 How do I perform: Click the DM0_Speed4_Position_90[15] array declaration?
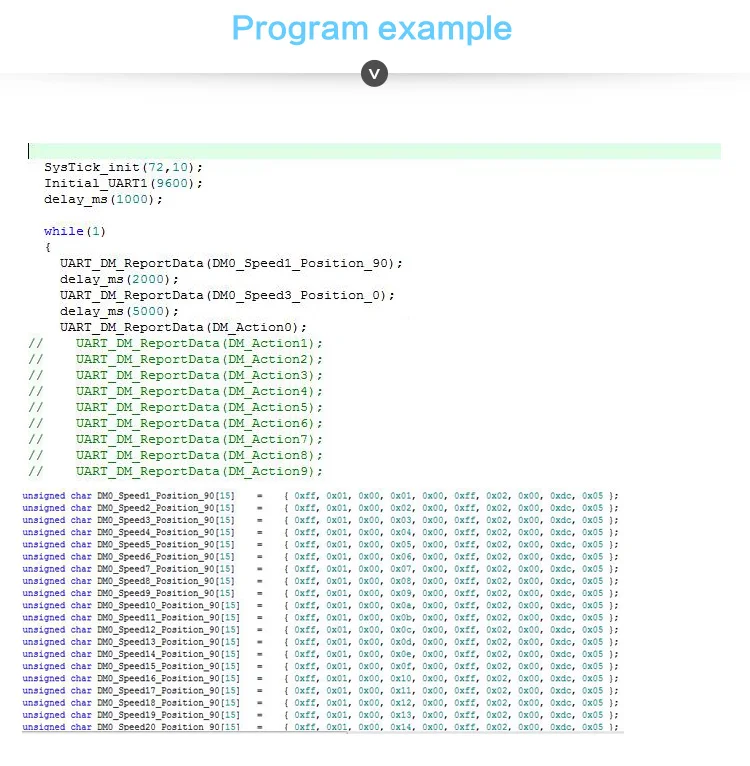click(321, 532)
